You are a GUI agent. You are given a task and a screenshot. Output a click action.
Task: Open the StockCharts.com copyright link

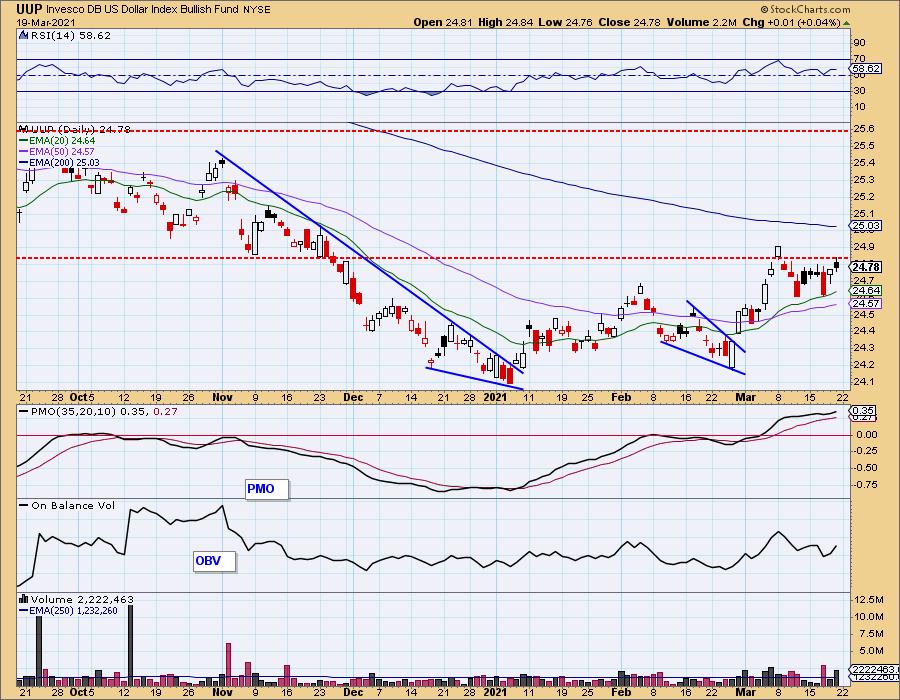tap(806, 9)
